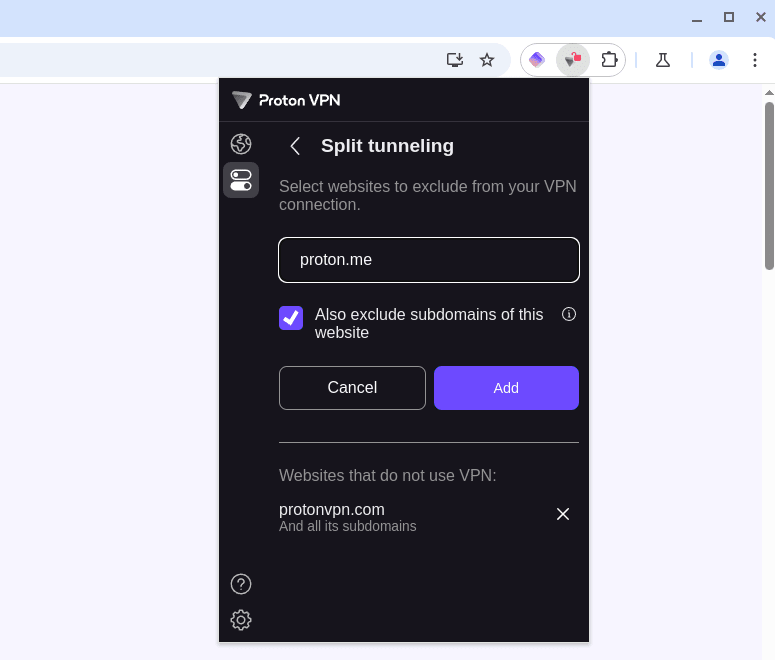
Task: Click the Add button
Action: 506,388
